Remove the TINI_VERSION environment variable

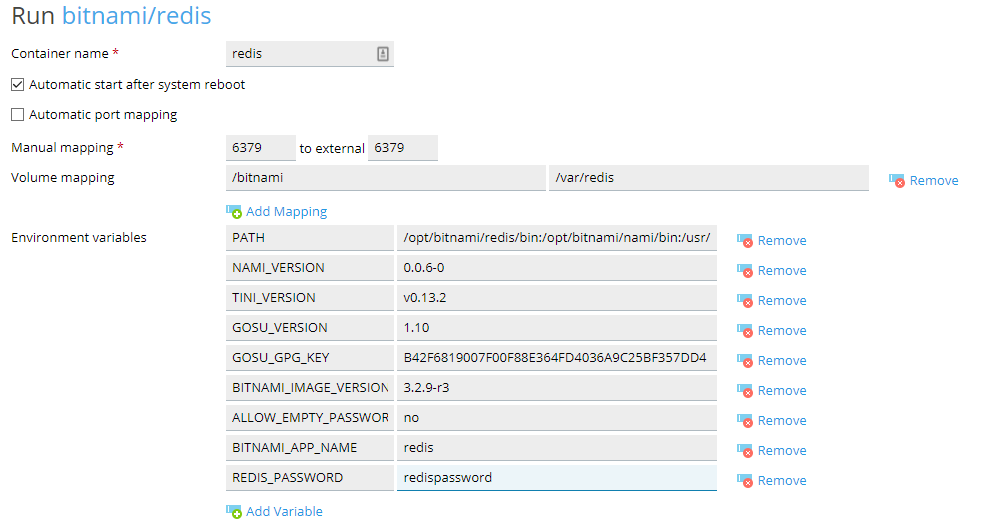[781, 301]
